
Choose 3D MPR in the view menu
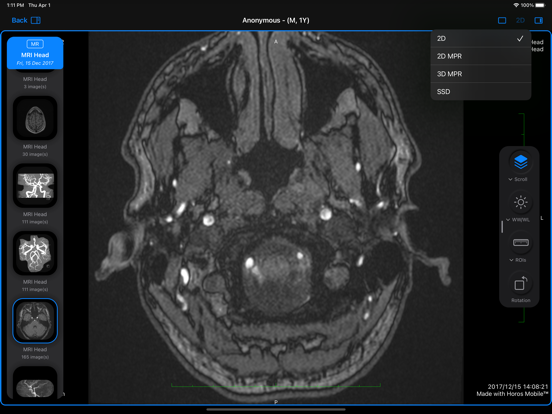pyautogui.click(x=481, y=74)
